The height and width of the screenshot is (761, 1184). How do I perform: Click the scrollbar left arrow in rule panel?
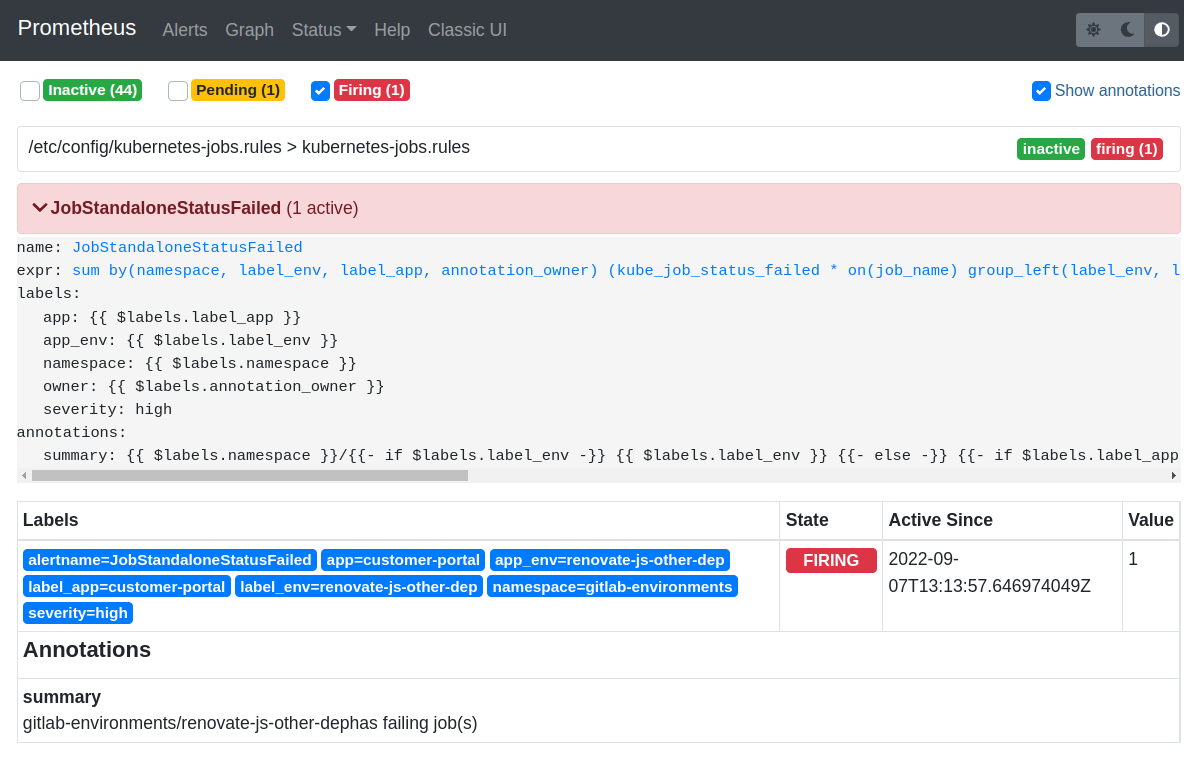pyautogui.click(x=24, y=476)
